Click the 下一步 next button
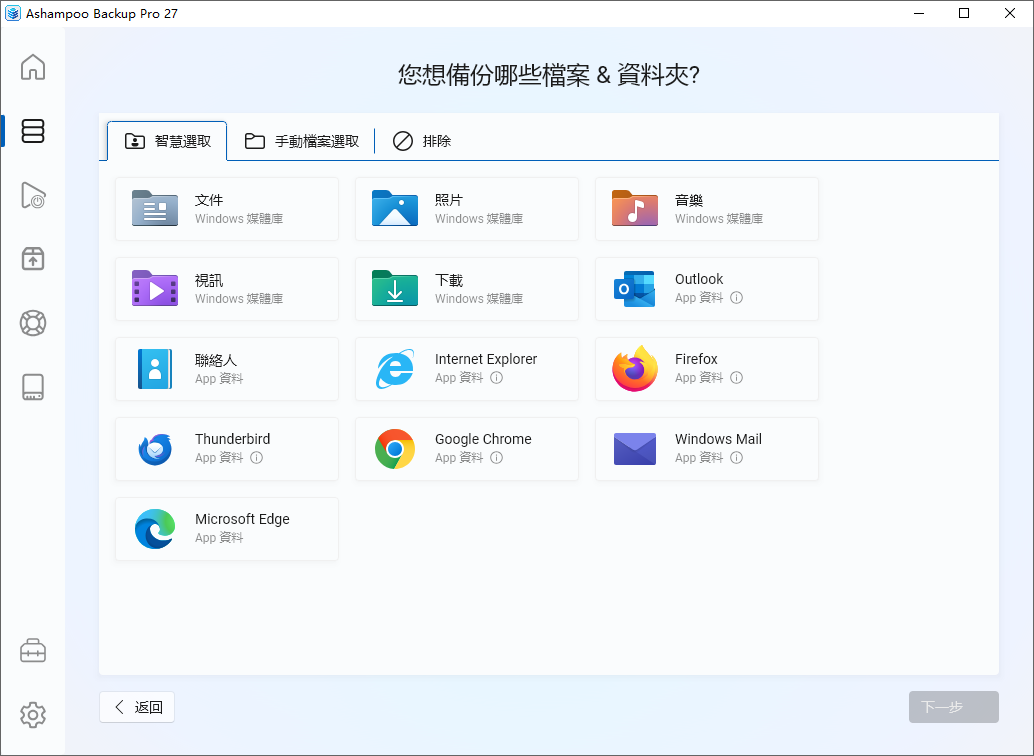Screen dimensions: 1034x756 [954, 707]
